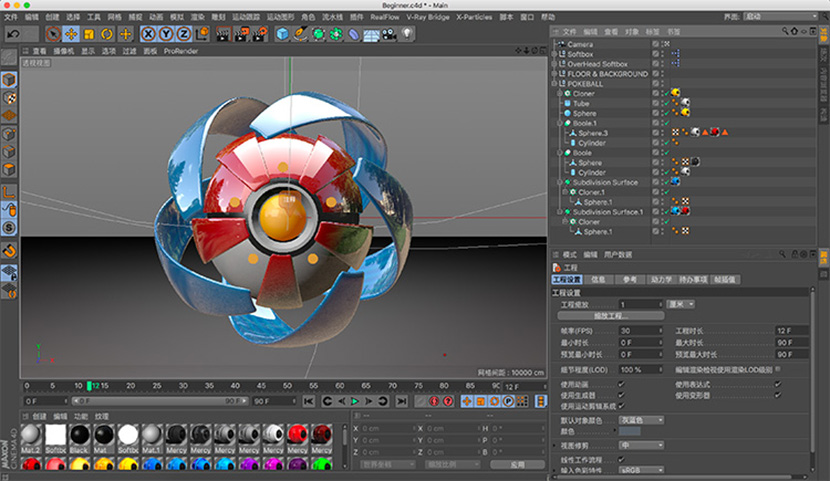Image resolution: width=830 pixels, height=481 pixels.
Task: Open the ProRender viewport menu
Action: (x=181, y=51)
